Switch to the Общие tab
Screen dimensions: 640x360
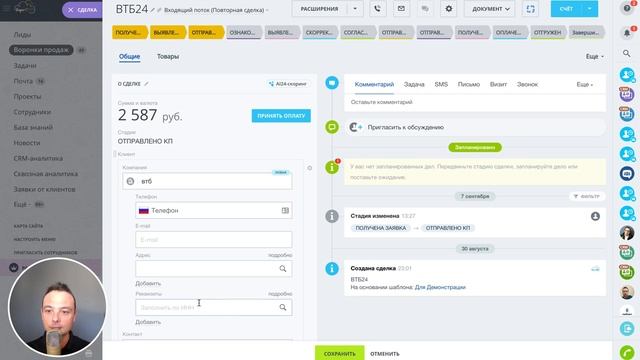(x=129, y=56)
